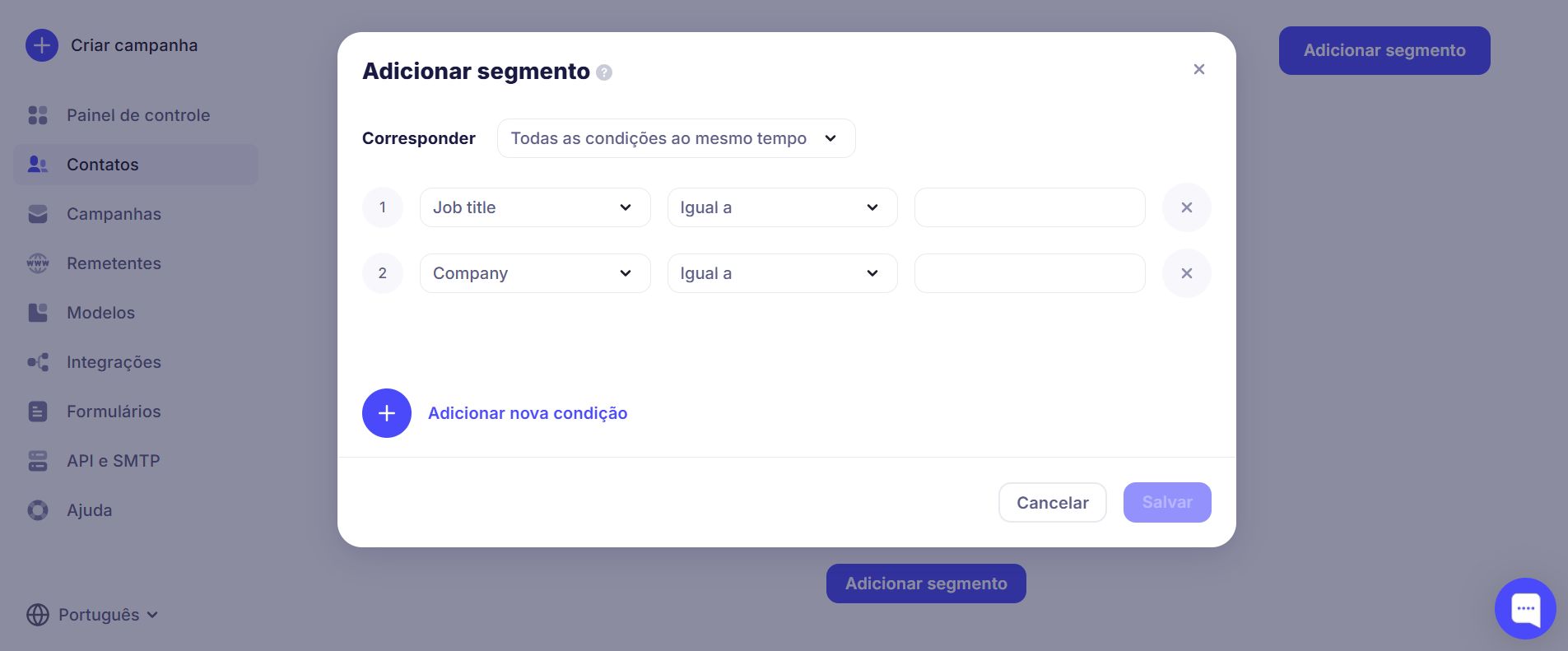This screenshot has height=651, width=1568.
Task: Click the Integrações sidebar icon
Action: pyautogui.click(x=38, y=362)
